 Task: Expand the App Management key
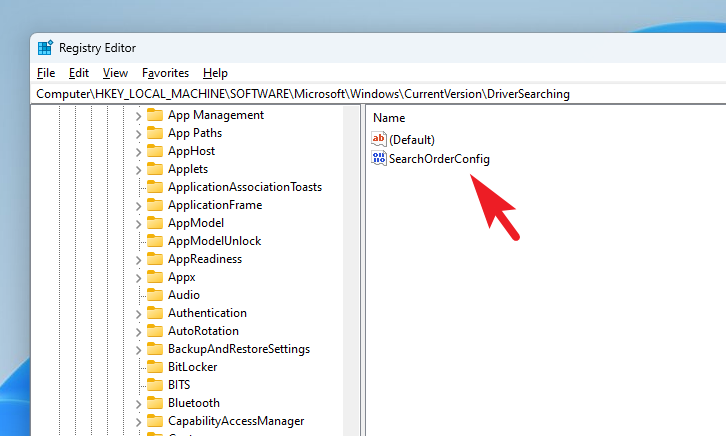coord(138,116)
